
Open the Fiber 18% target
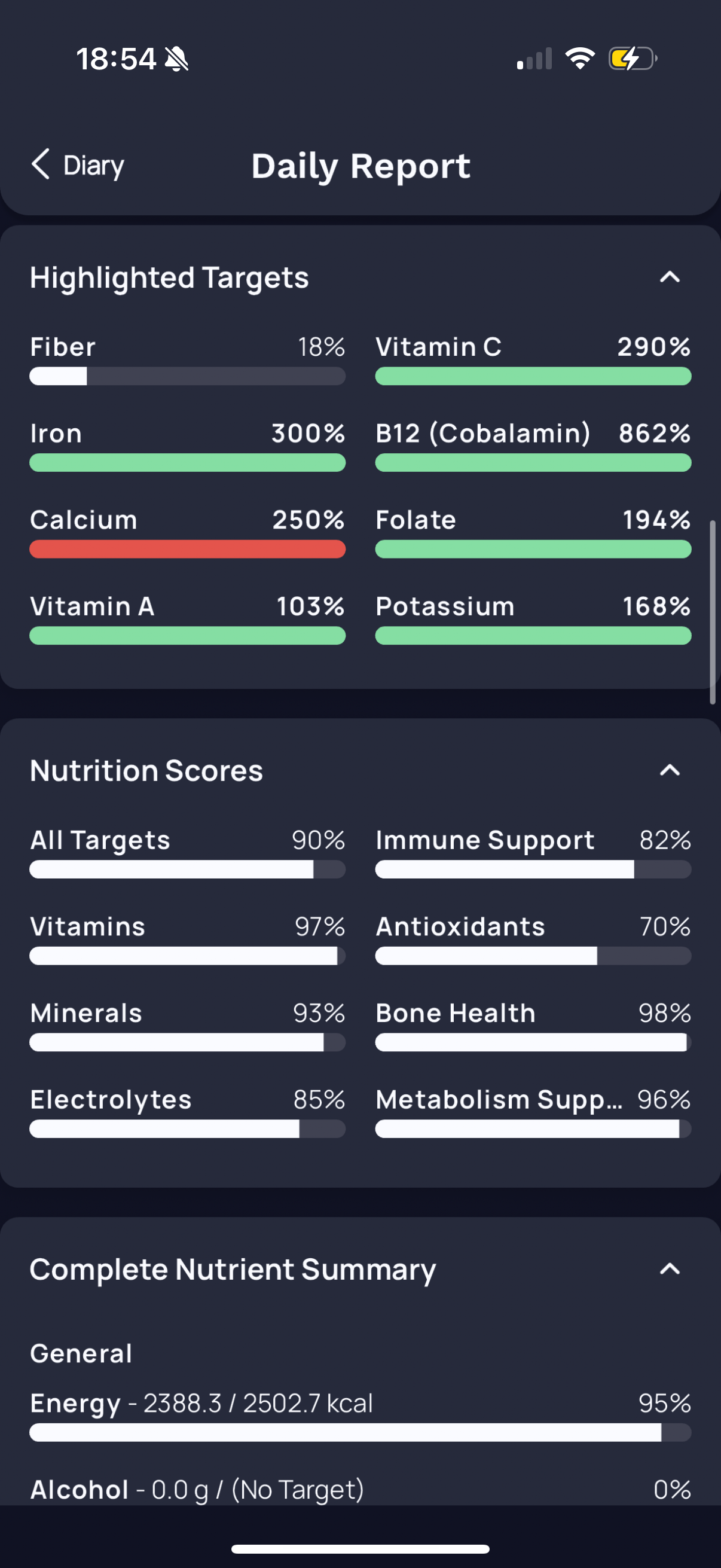click(187, 359)
